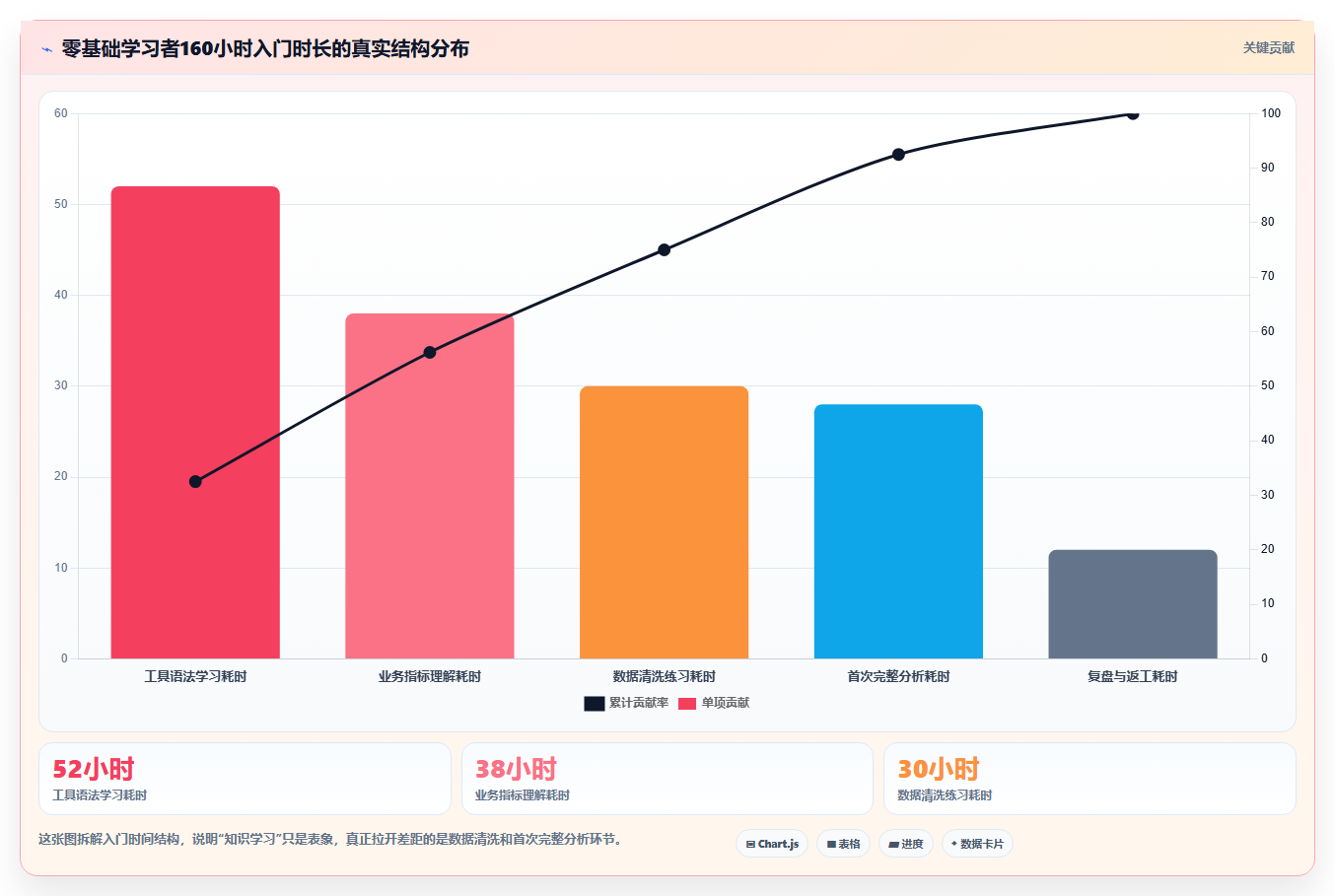
Task: Click the Chart.js tag chip
Action: (x=772, y=844)
